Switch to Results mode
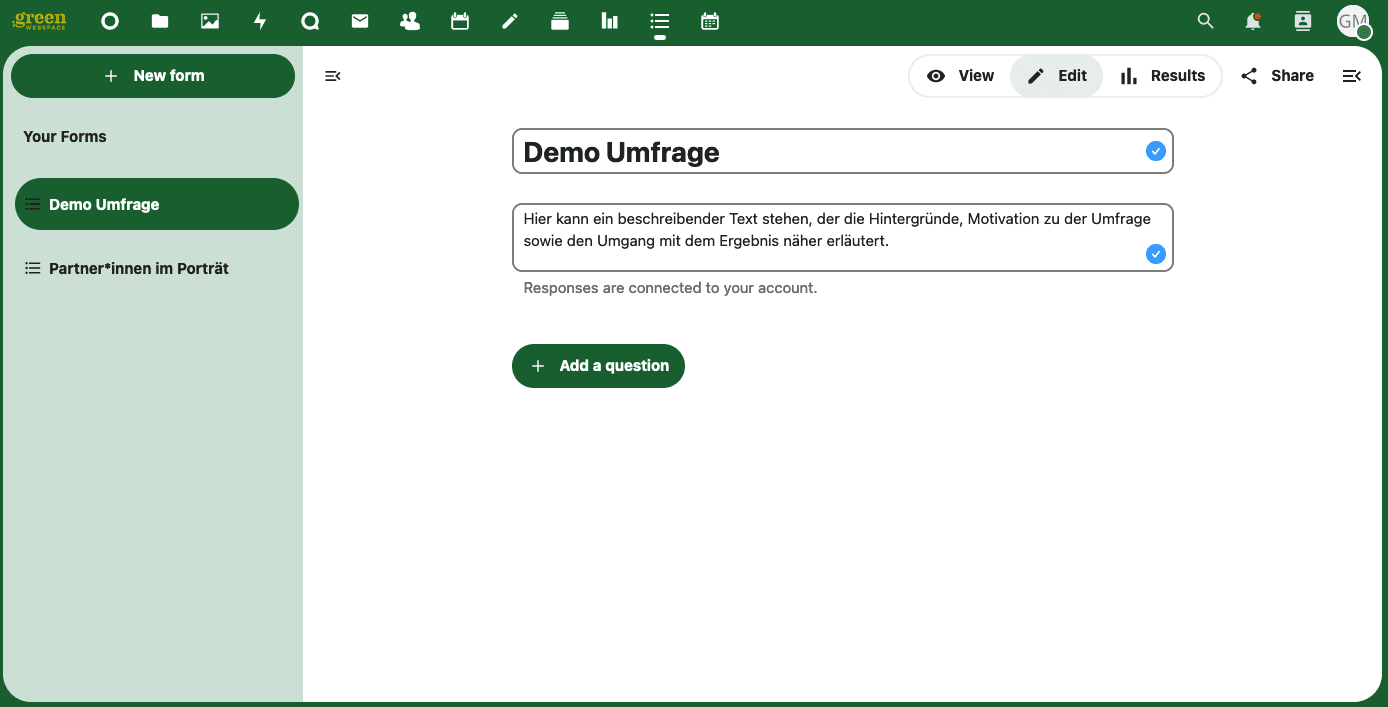 (1162, 76)
